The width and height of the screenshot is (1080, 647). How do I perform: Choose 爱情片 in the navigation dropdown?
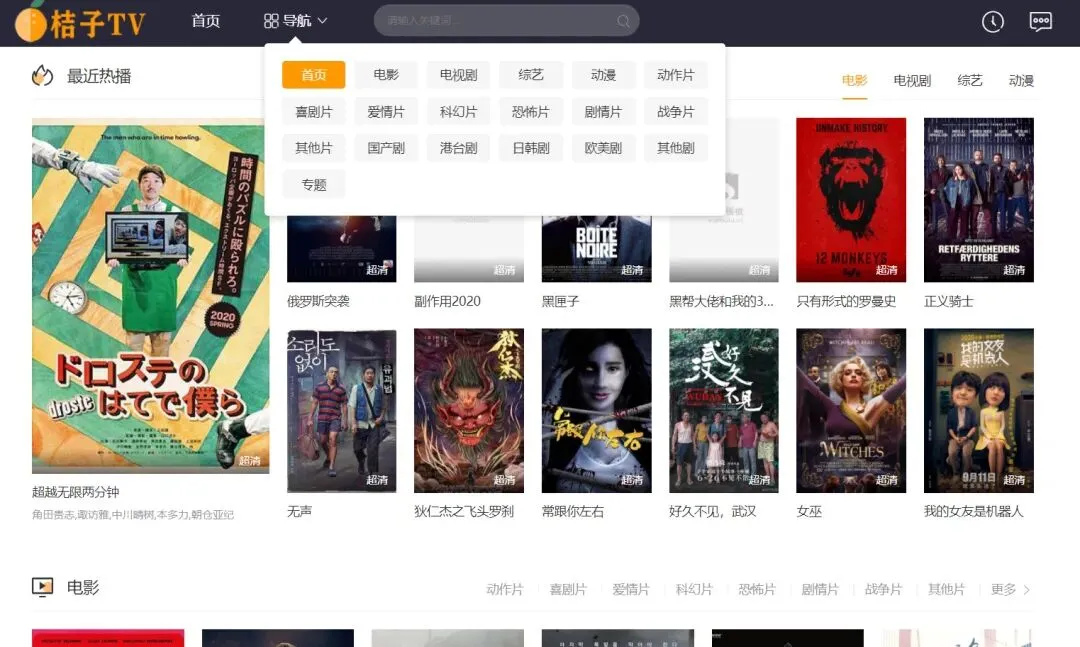(x=386, y=112)
